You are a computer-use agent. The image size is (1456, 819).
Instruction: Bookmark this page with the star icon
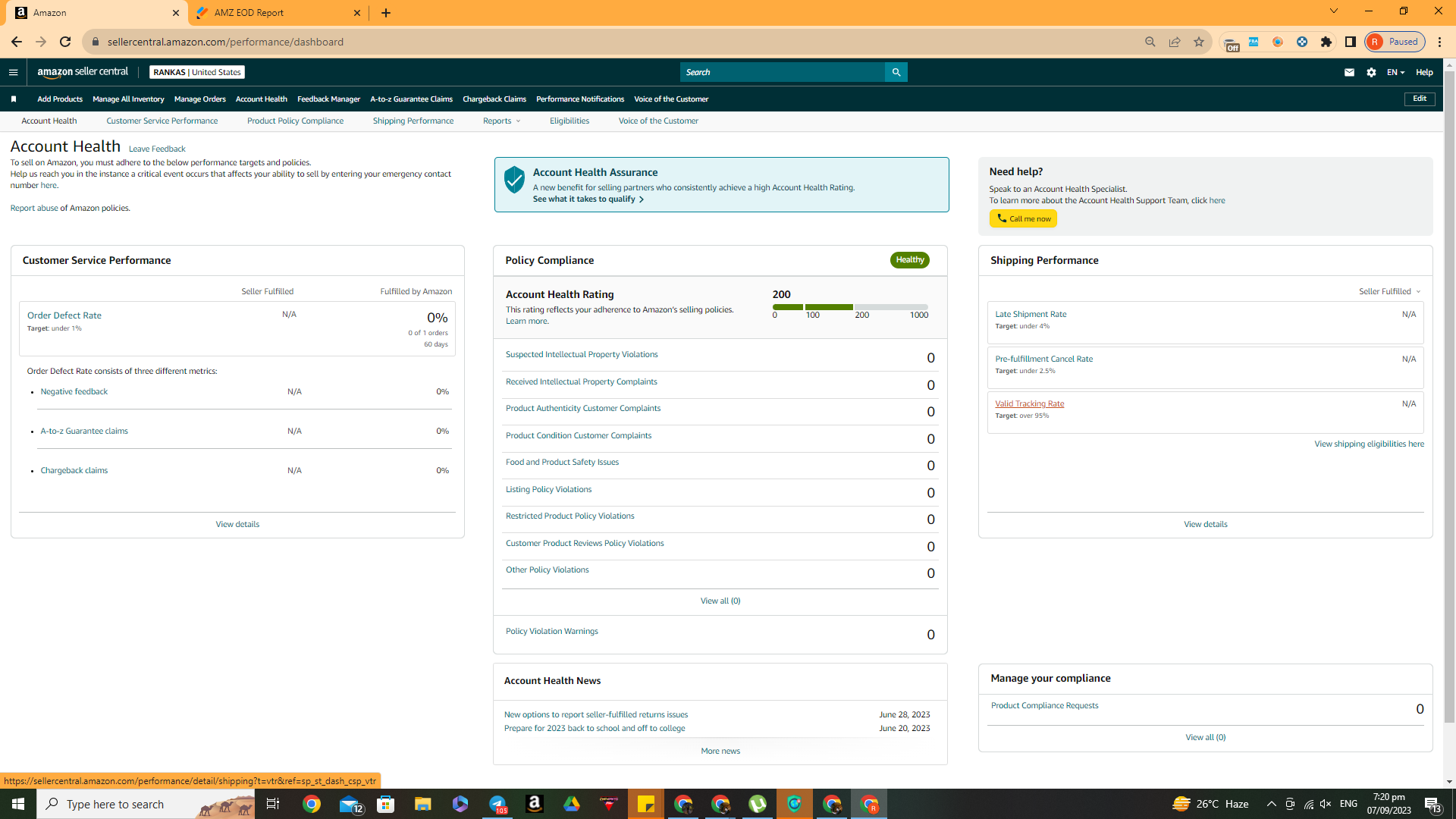pos(1199,42)
